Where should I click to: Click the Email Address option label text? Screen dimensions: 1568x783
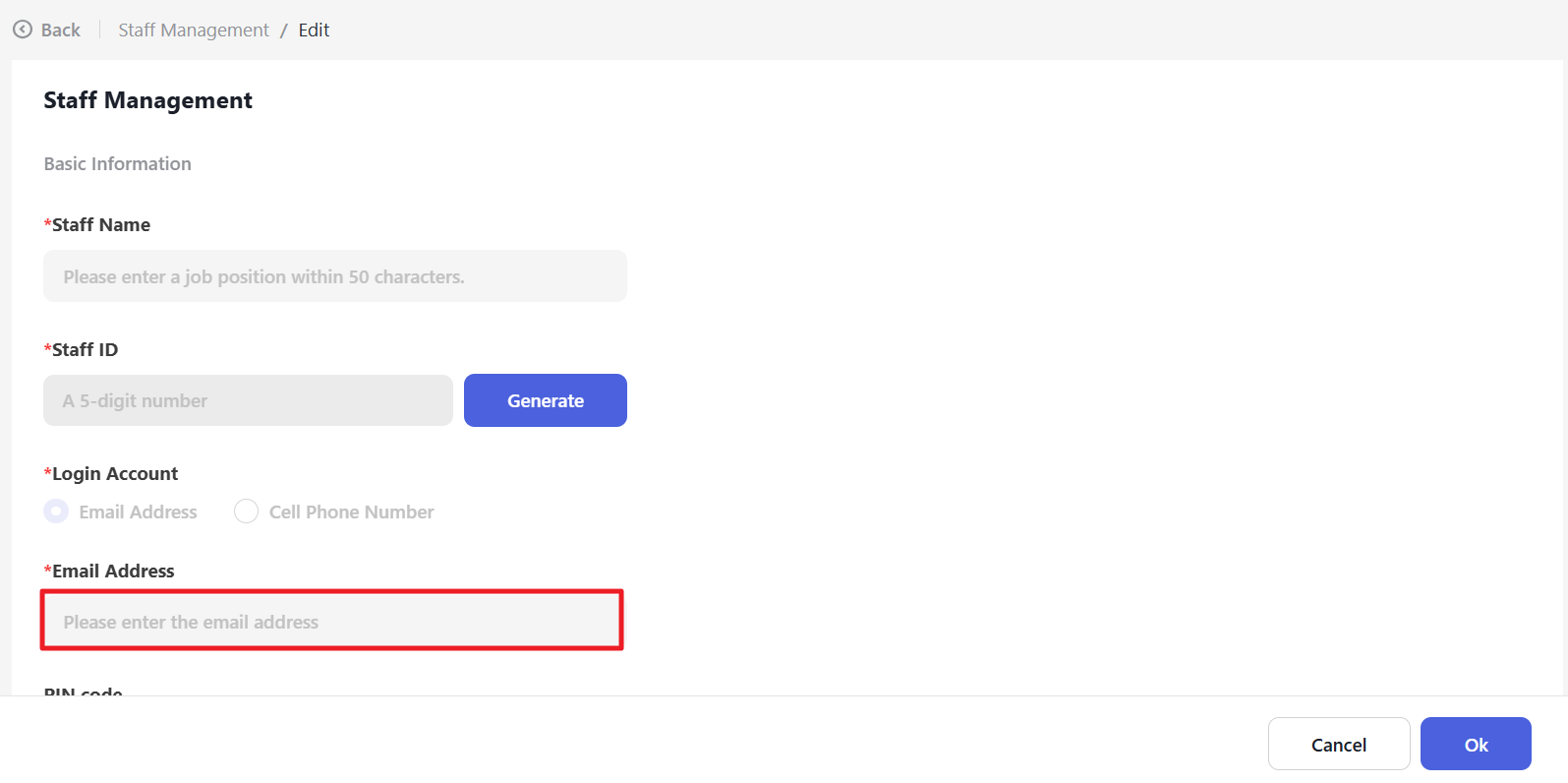[x=138, y=512]
